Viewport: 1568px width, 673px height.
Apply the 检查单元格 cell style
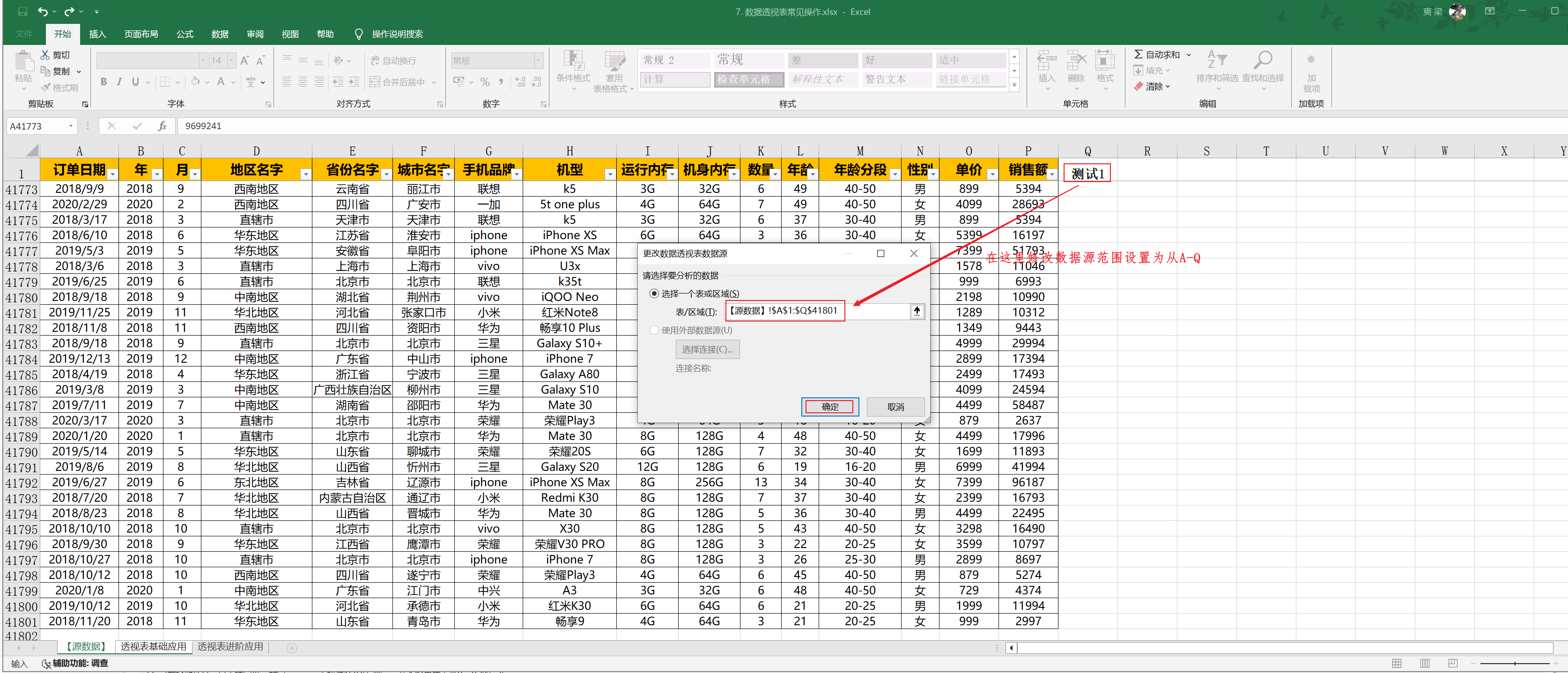tap(749, 79)
